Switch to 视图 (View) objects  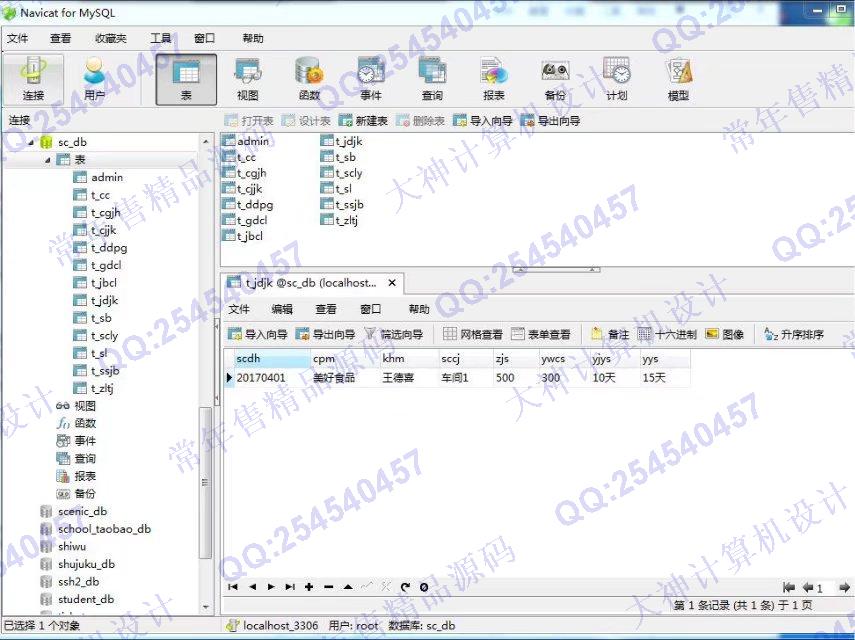click(248, 79)
